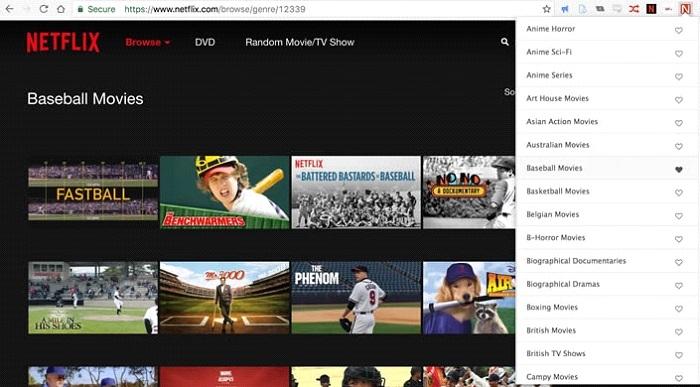
Task: Open Belgian Movies category
Action: tap(552, 214)
